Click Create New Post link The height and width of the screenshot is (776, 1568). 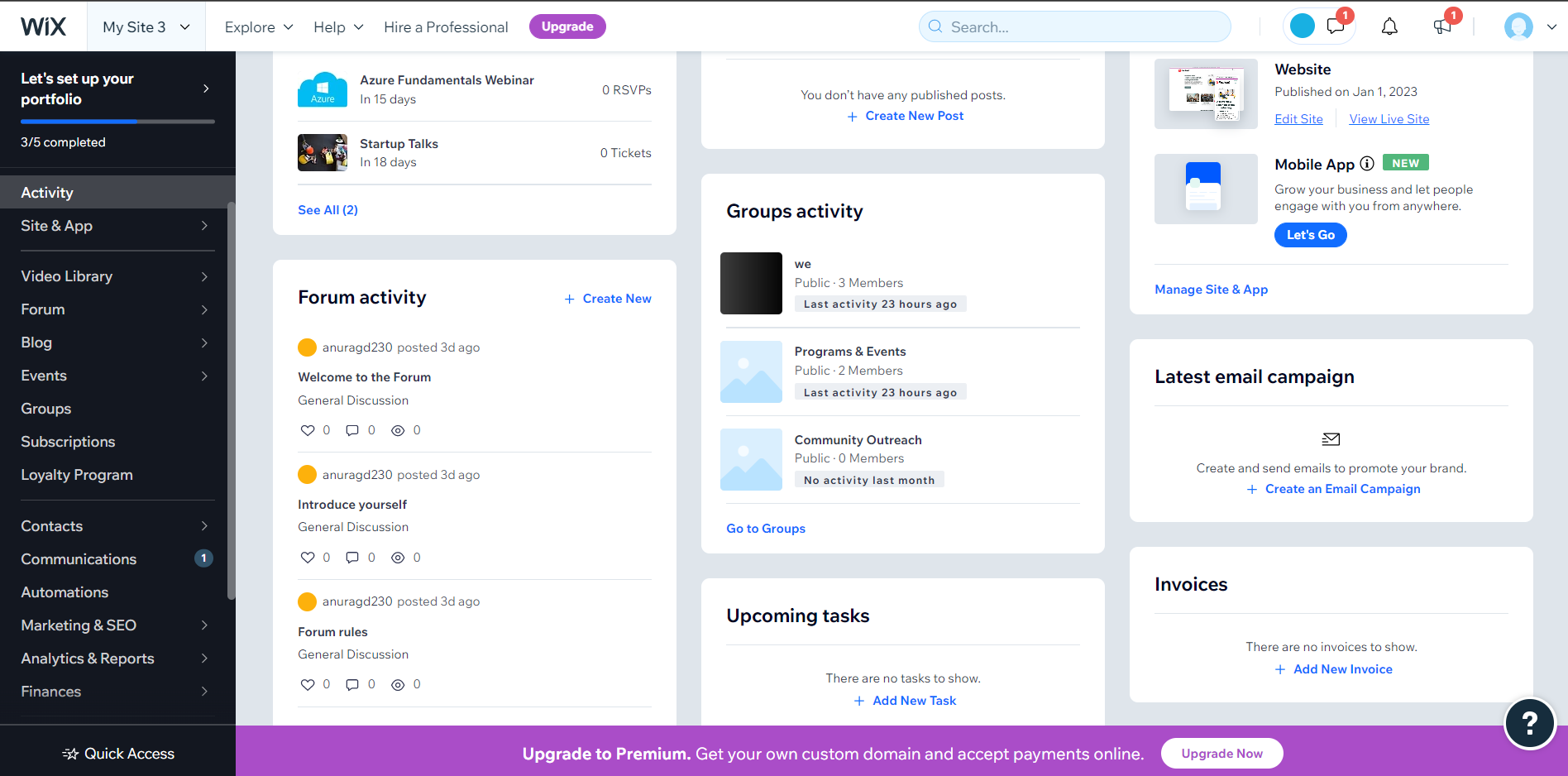click(905, 116)
